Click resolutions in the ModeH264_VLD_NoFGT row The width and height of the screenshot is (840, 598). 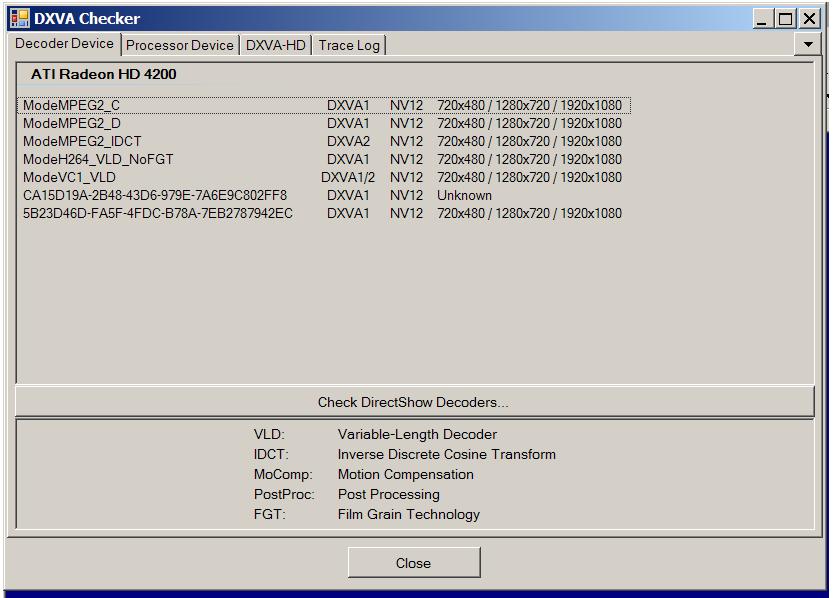(529, 159)
